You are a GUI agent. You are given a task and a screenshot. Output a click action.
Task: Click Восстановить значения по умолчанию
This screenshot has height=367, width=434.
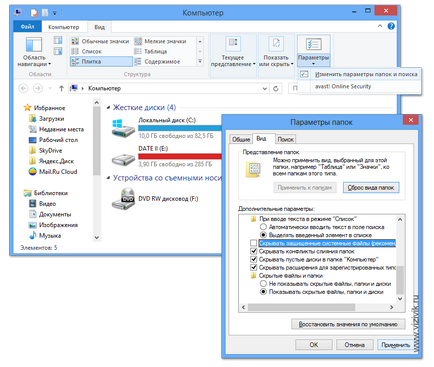click(x=348, y=324)
